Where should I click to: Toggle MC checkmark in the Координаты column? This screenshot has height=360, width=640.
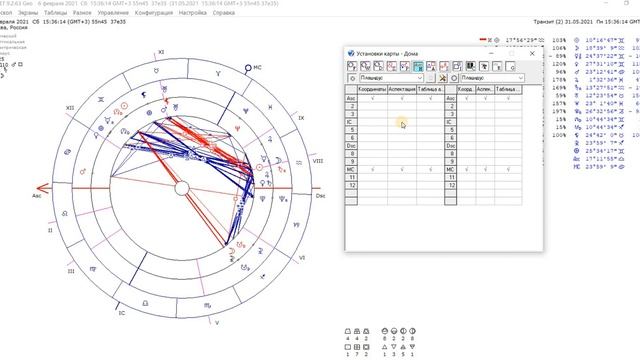coord(372,169)
